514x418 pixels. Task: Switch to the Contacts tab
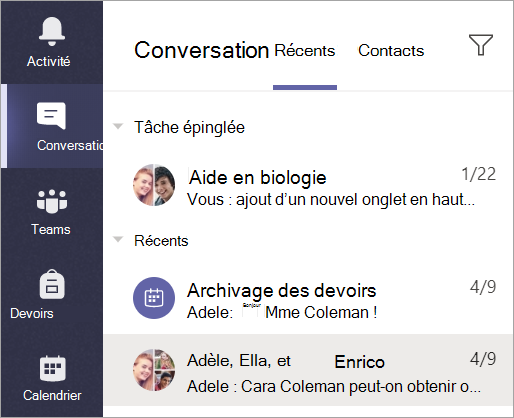[x=391, y=51]
